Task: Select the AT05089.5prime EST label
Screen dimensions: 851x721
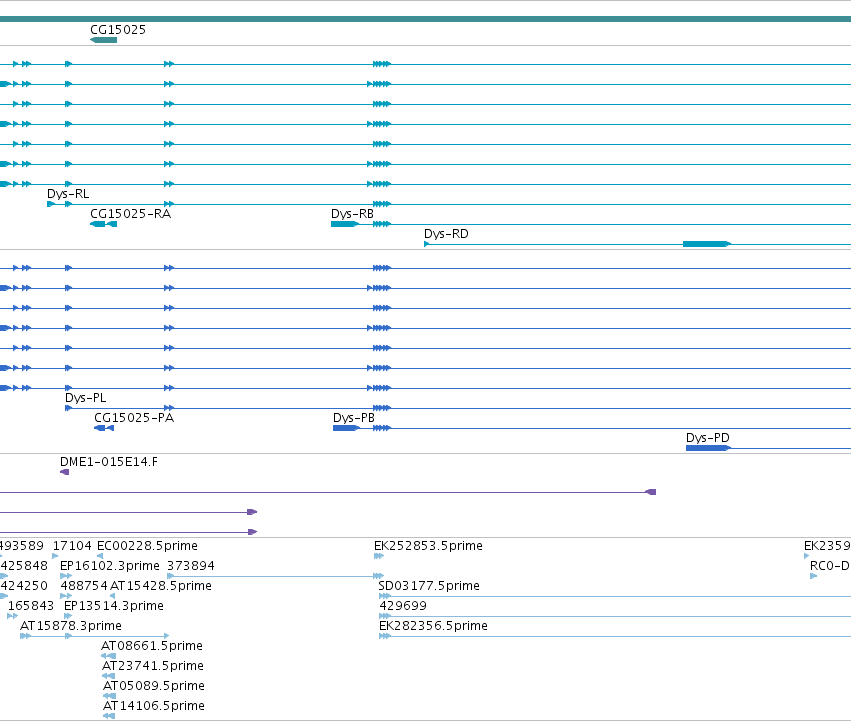Action: 154,685
